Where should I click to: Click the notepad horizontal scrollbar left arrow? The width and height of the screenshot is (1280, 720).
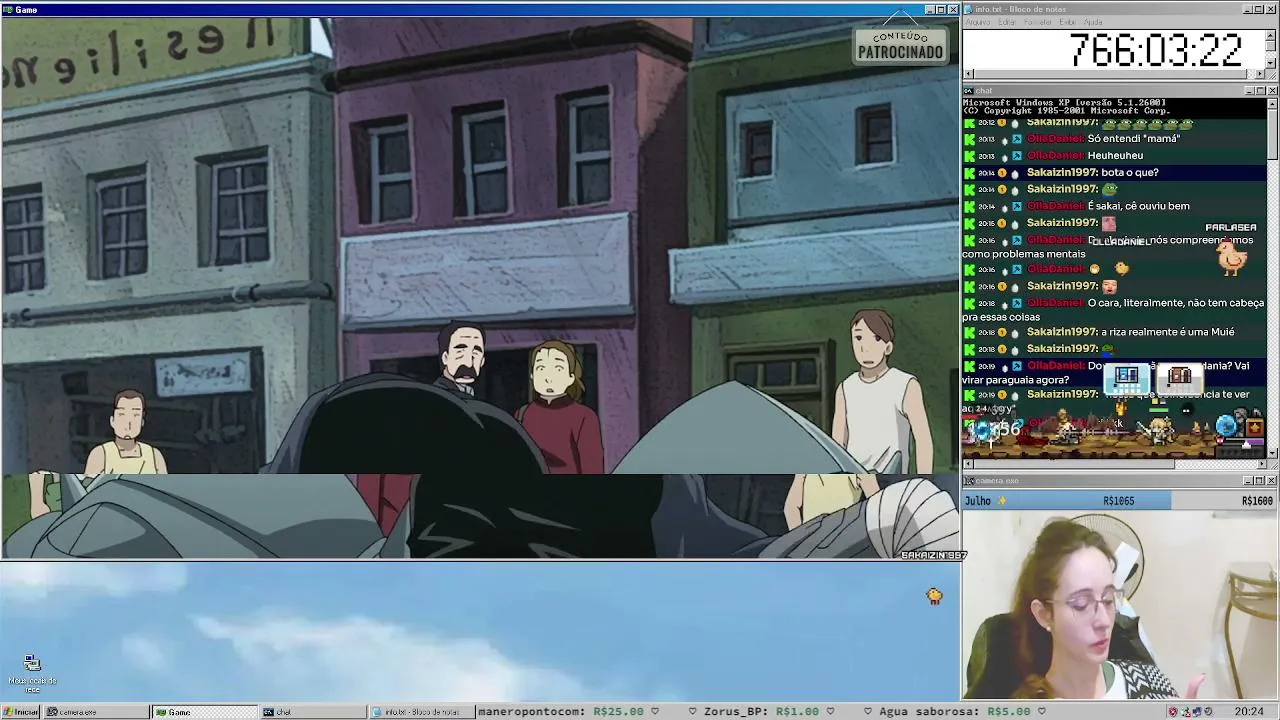tap(969, 74)
